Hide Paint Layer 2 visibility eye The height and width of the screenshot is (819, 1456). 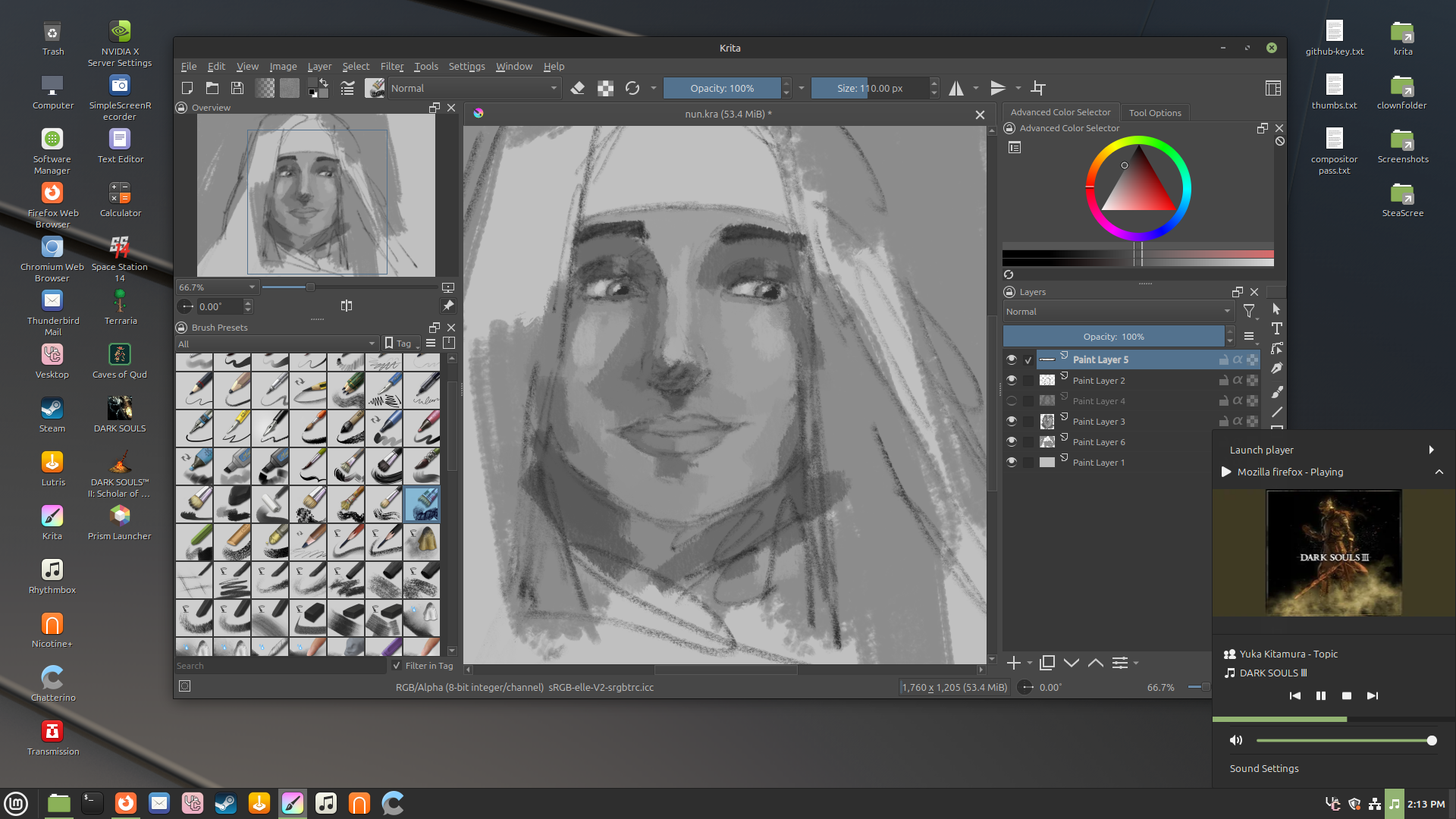point(1012,380)
